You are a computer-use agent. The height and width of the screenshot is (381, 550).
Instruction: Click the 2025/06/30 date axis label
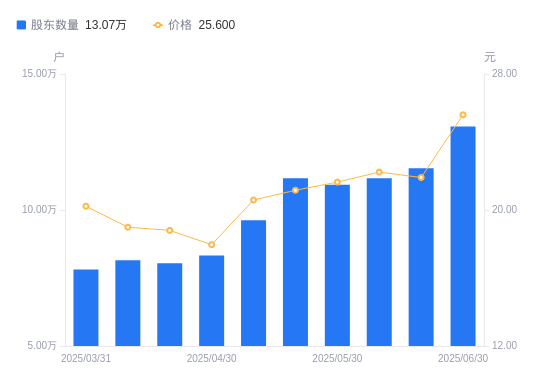pos(463,358)
